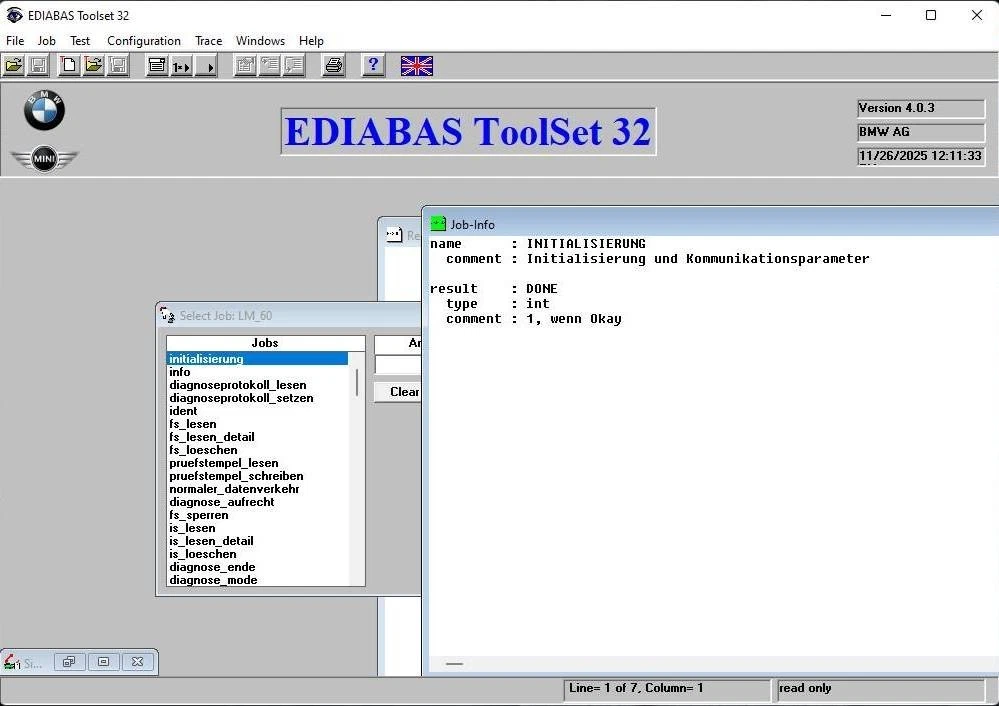This screenshot has width=999, height=706.
Task: Open the job selection list toolbar icon
Action: point(157,66)
